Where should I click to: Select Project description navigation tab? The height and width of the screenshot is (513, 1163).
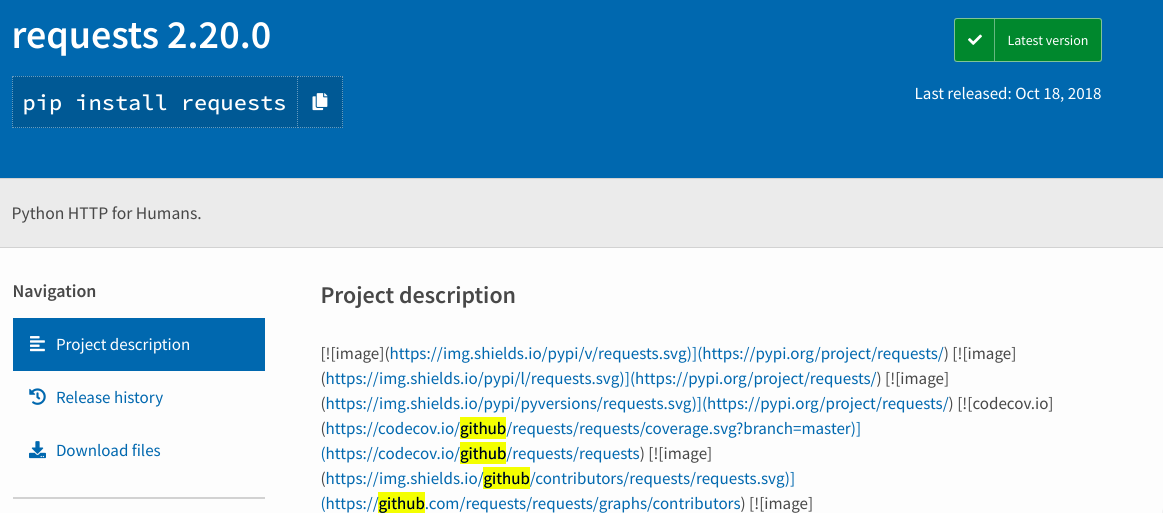pos(139,344)
